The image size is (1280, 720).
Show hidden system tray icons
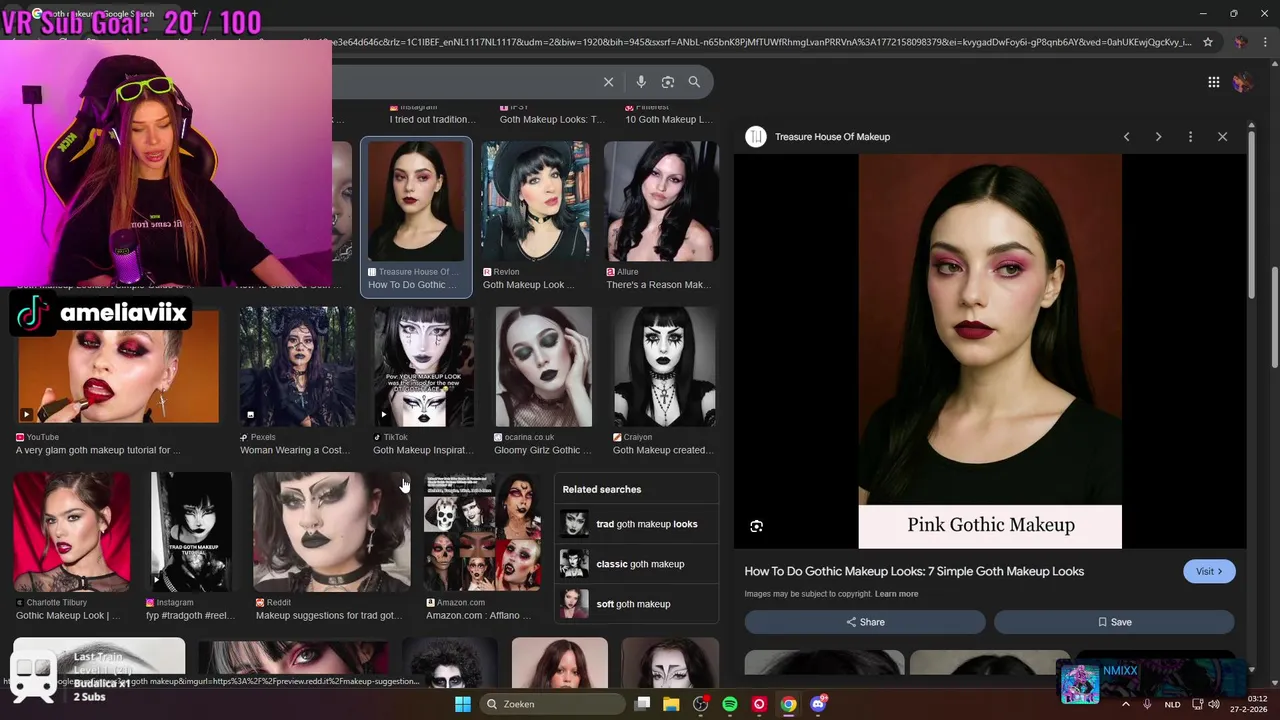tap(1125, 704)
